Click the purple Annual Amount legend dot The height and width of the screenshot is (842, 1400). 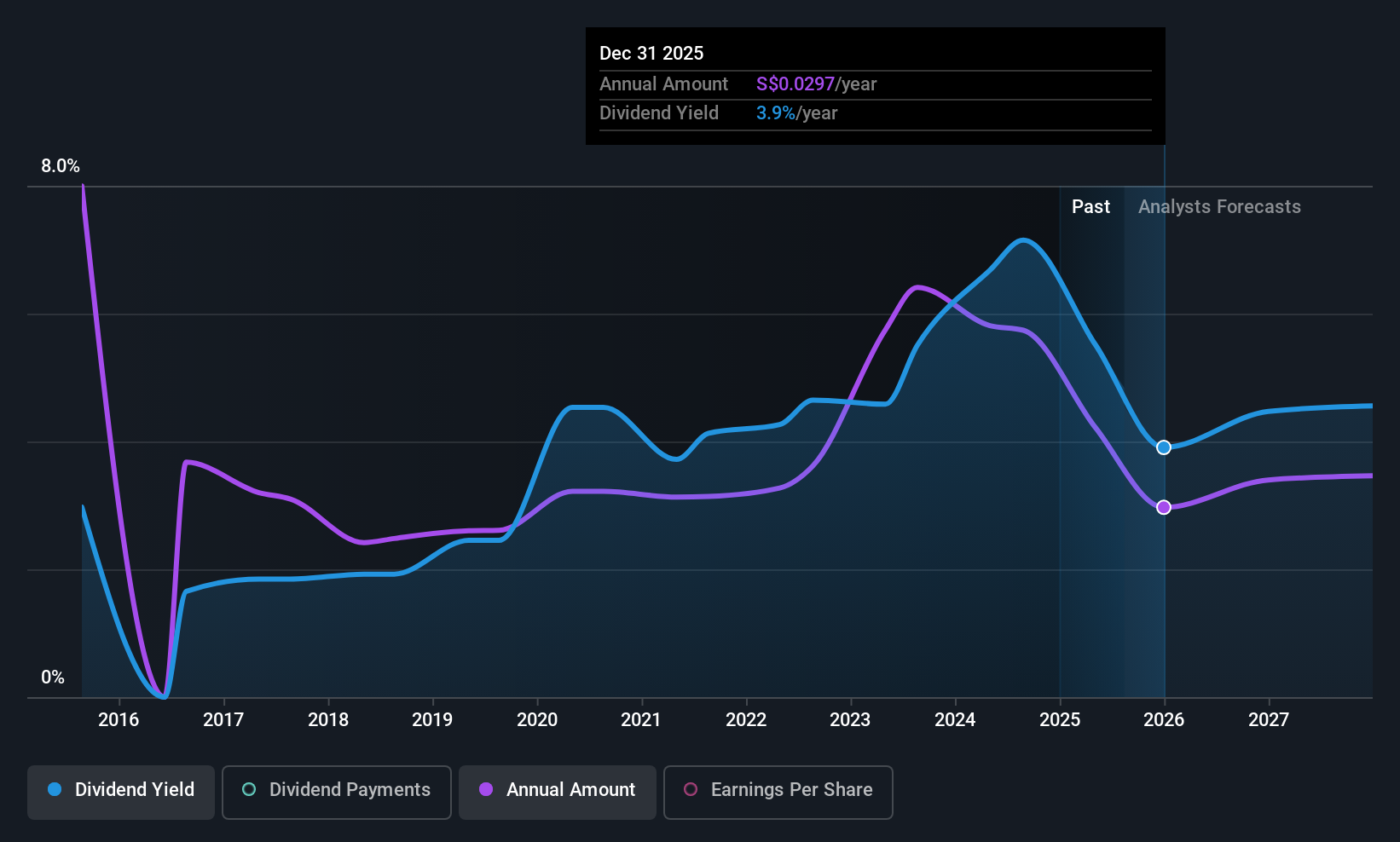pos(486,789)
